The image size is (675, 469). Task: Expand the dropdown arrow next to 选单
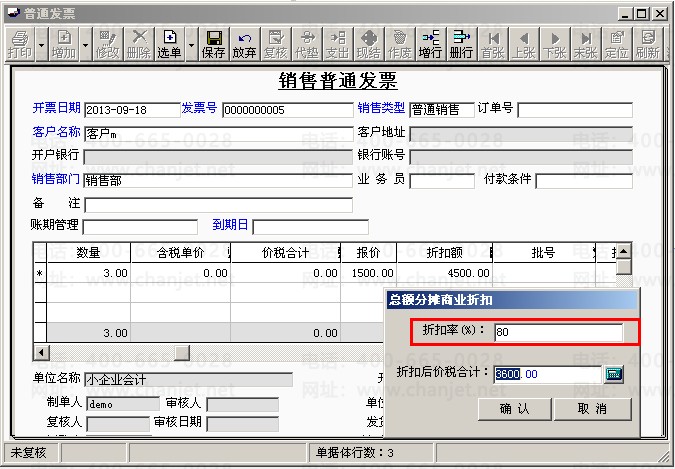point(191,44)
